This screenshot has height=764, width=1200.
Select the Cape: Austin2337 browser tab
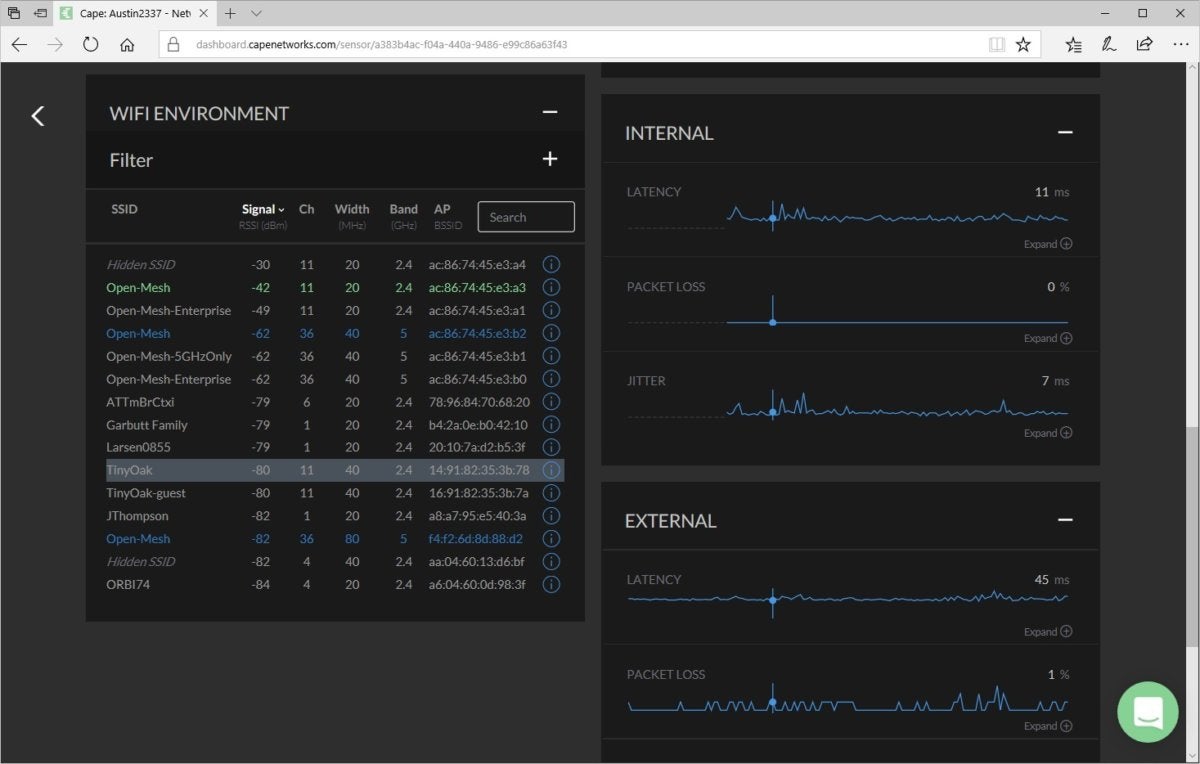(136, 14)
